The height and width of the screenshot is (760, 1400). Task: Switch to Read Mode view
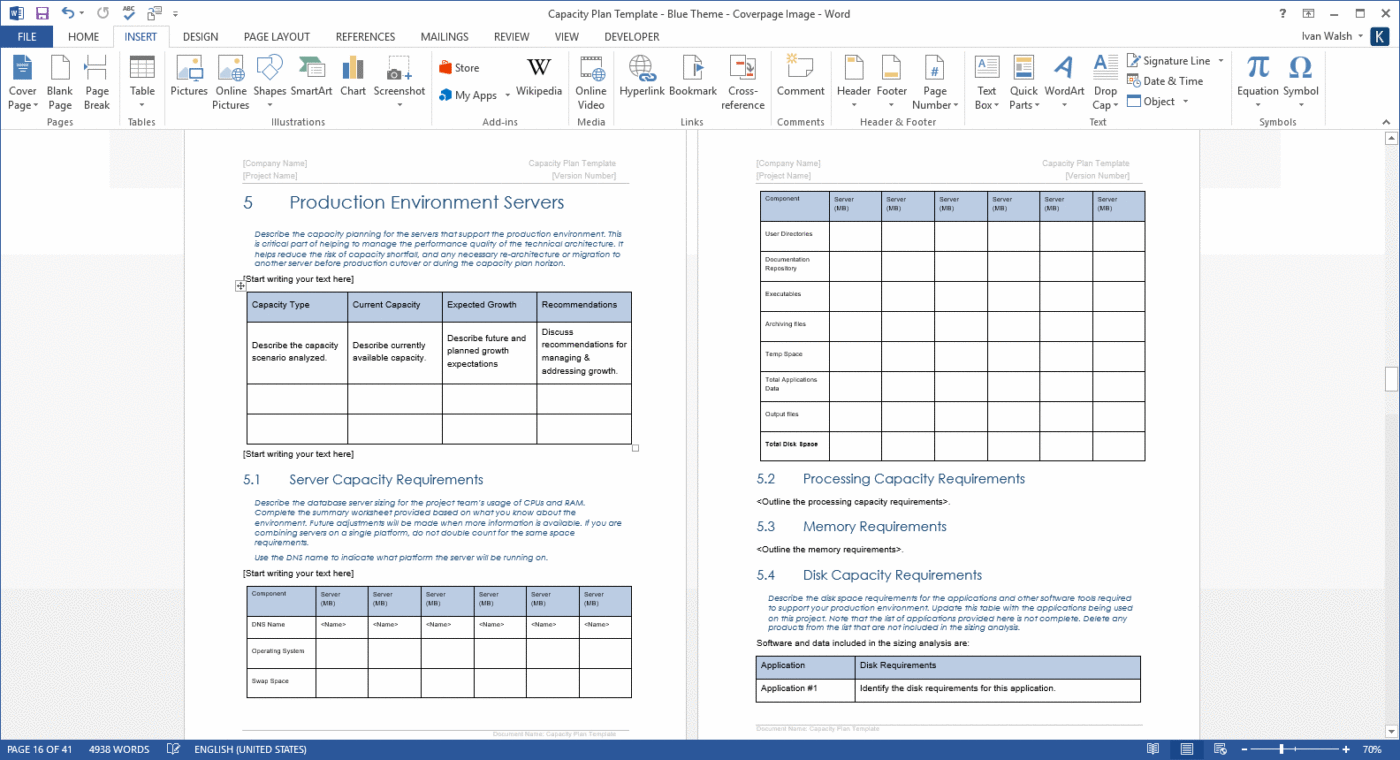tap(1152, 748)
